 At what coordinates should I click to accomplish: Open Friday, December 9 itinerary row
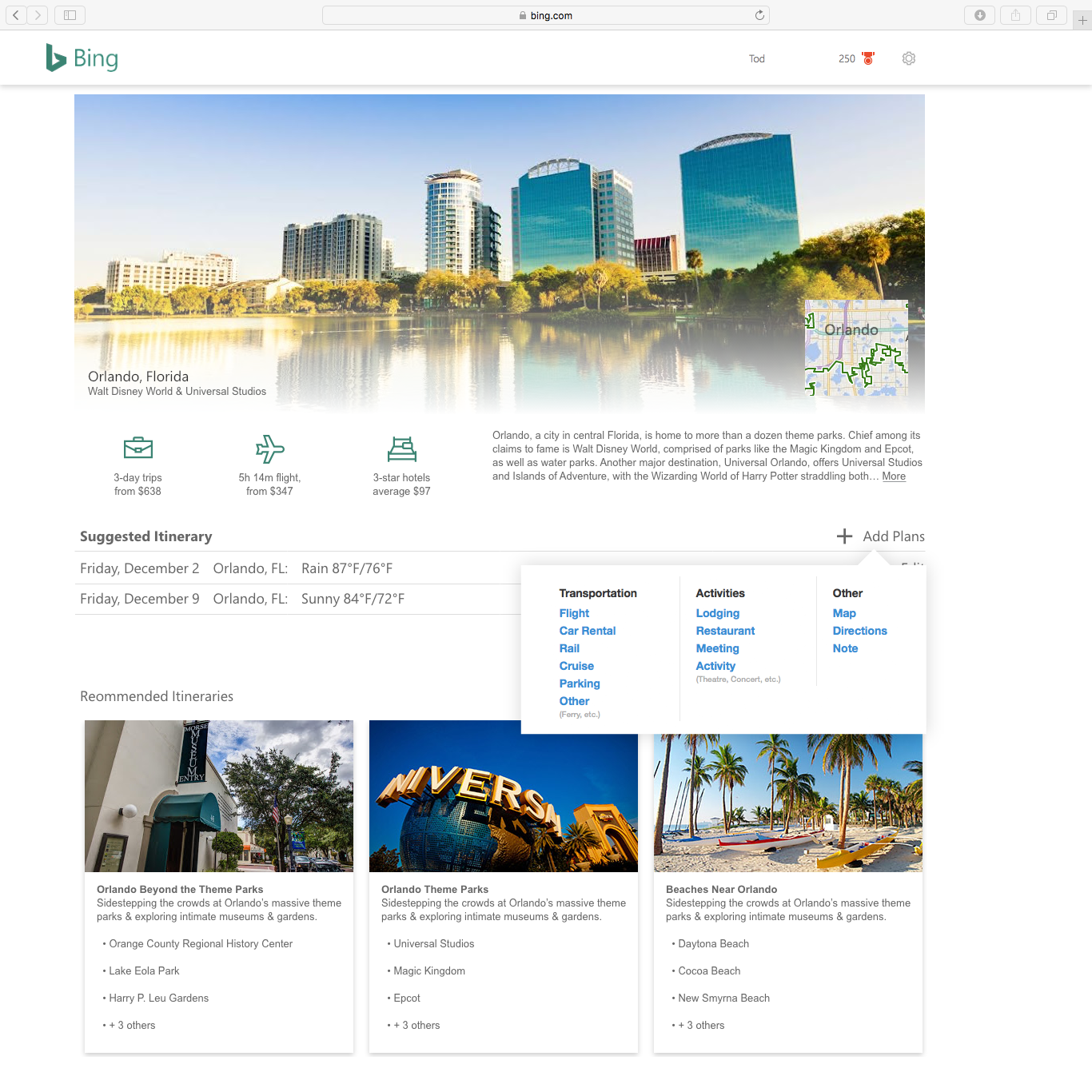pos(298,599)
